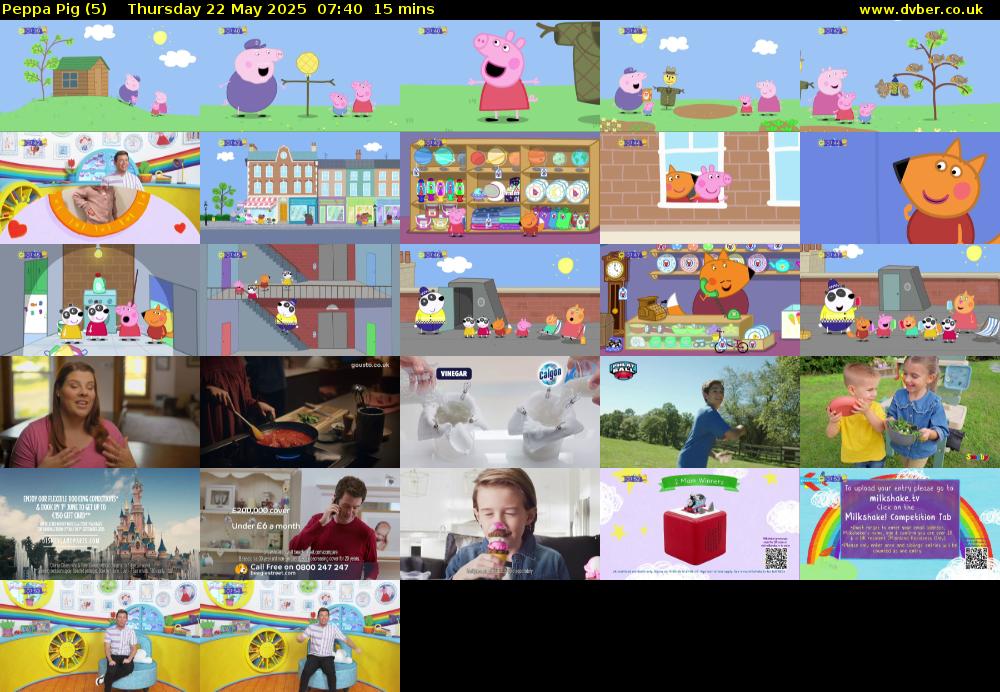Open thumbnail of staircase interior scene
The image size is (1000, 692).
(300, 300)
